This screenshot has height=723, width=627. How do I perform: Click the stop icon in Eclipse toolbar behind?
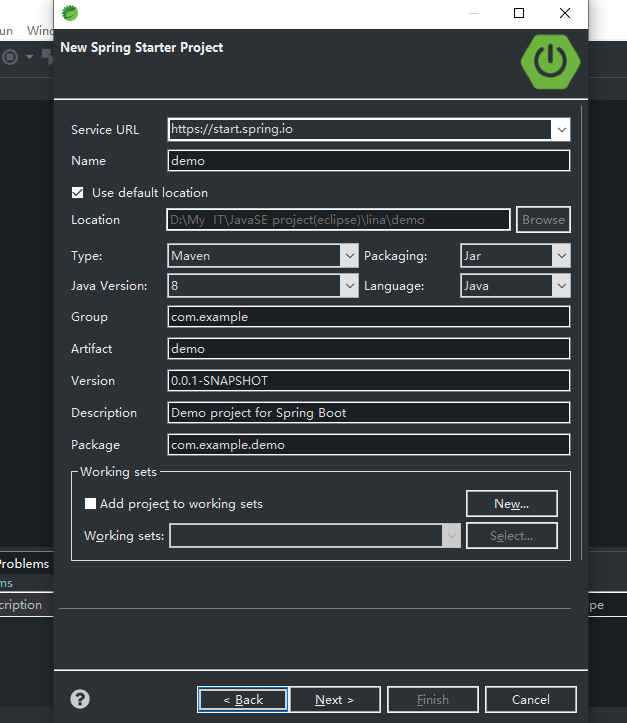pos(10,57)
